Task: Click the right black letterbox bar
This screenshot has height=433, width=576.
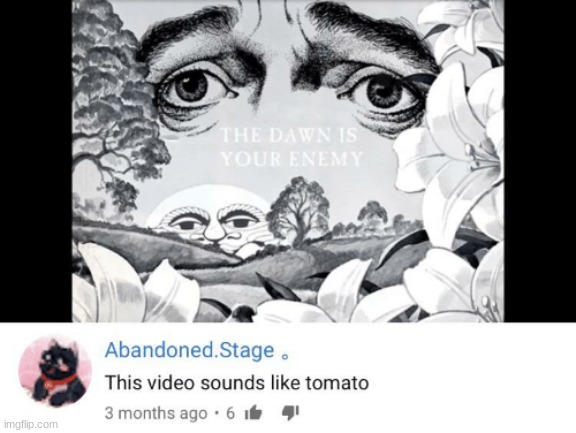Action: pyautogui.click(x=540, y=161)
